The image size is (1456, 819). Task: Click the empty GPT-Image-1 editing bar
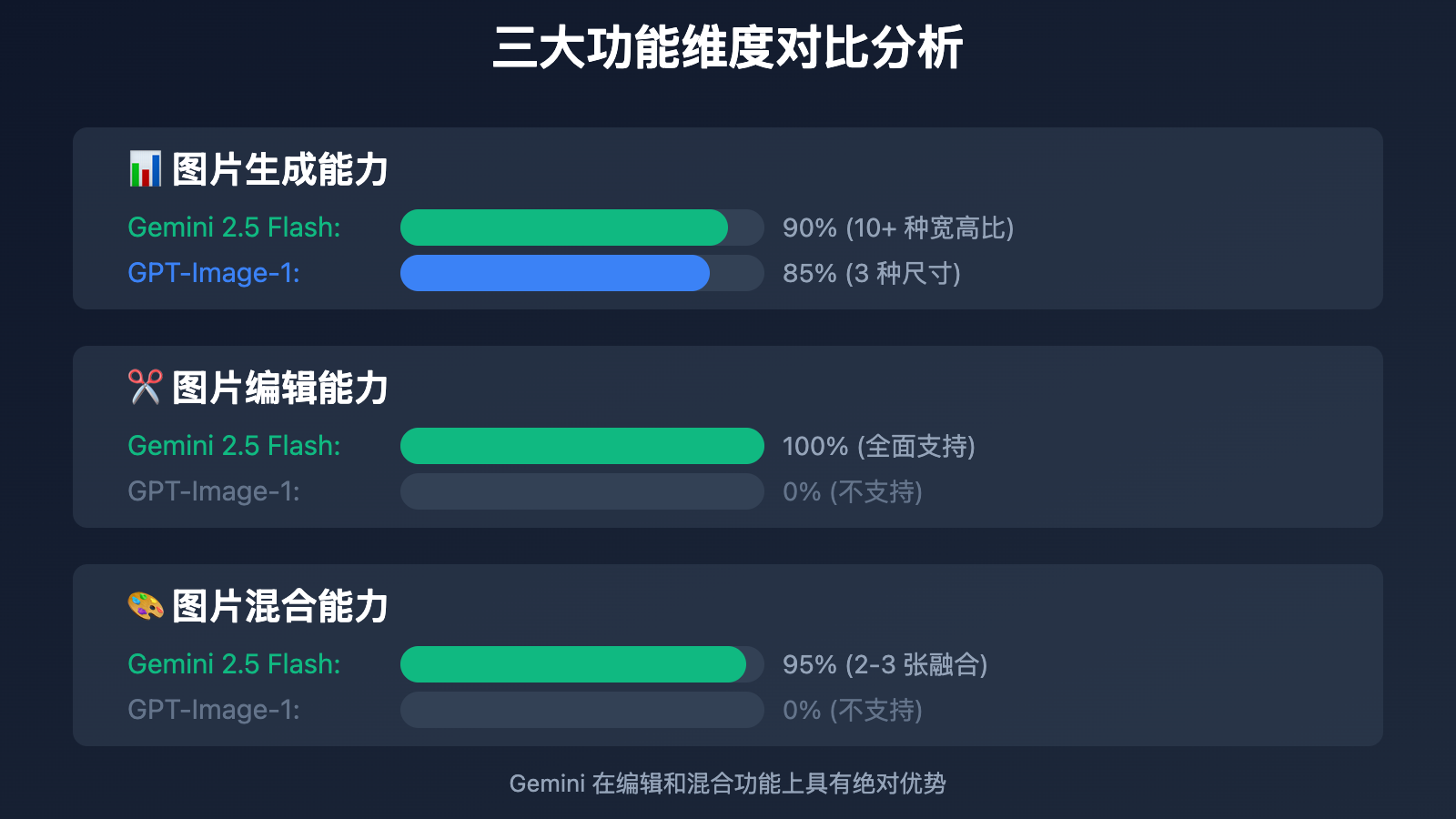click(x=582, y=491)
